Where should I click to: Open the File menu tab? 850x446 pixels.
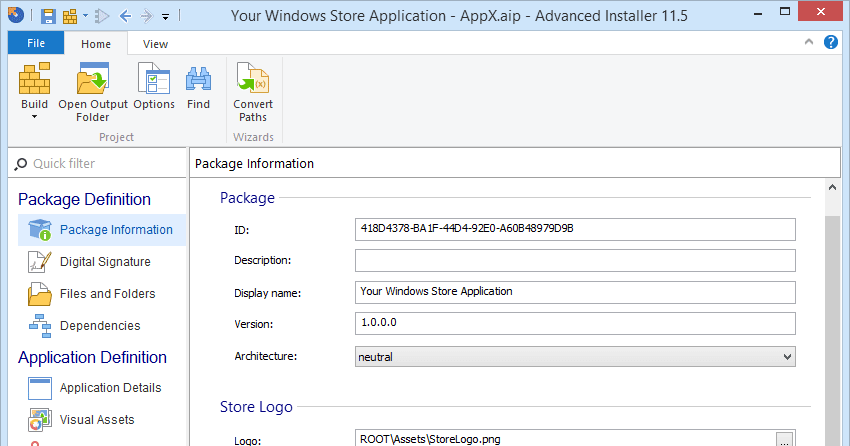coord(36,43)
